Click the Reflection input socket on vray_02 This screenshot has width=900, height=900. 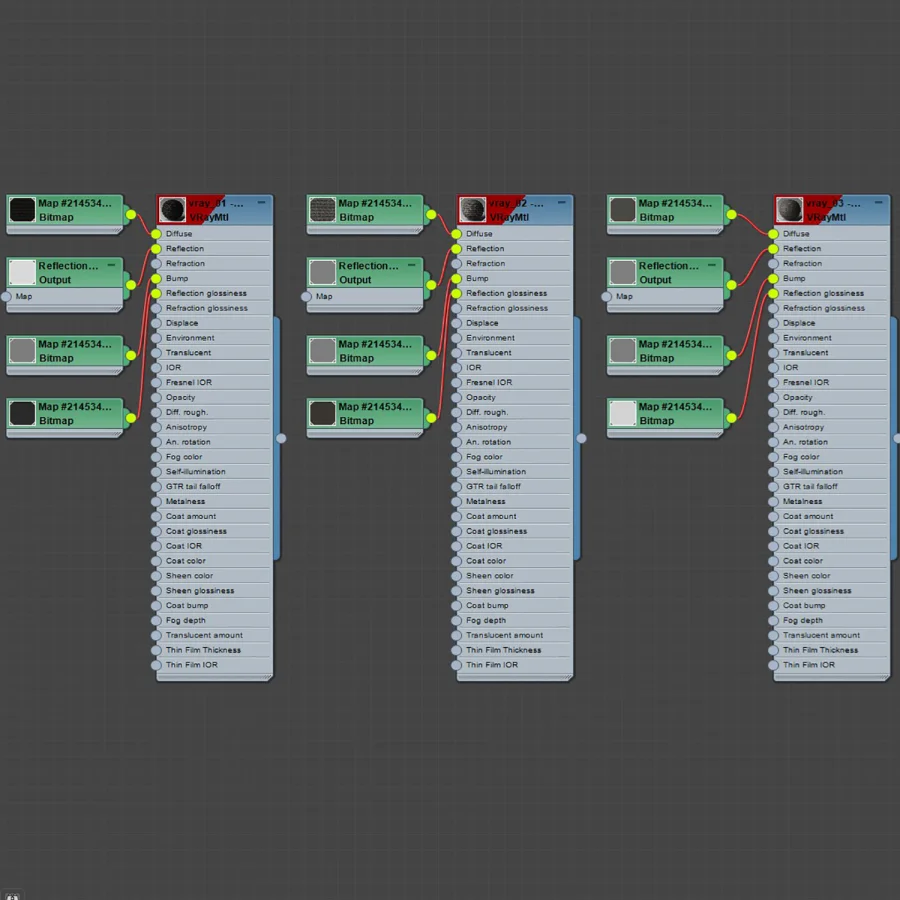tap(456, 249)
